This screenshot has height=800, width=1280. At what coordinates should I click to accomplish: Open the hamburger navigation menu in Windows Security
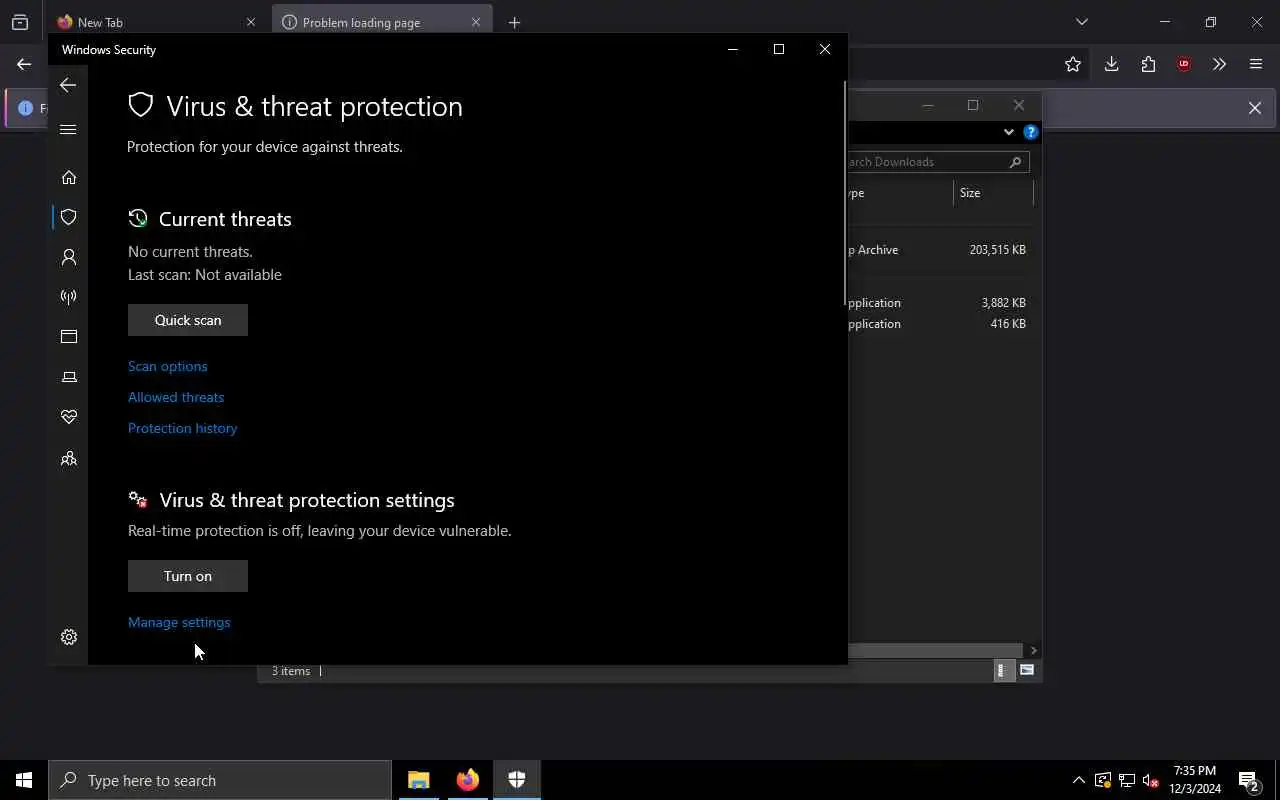pyautogui.click(x=68, y=129)
